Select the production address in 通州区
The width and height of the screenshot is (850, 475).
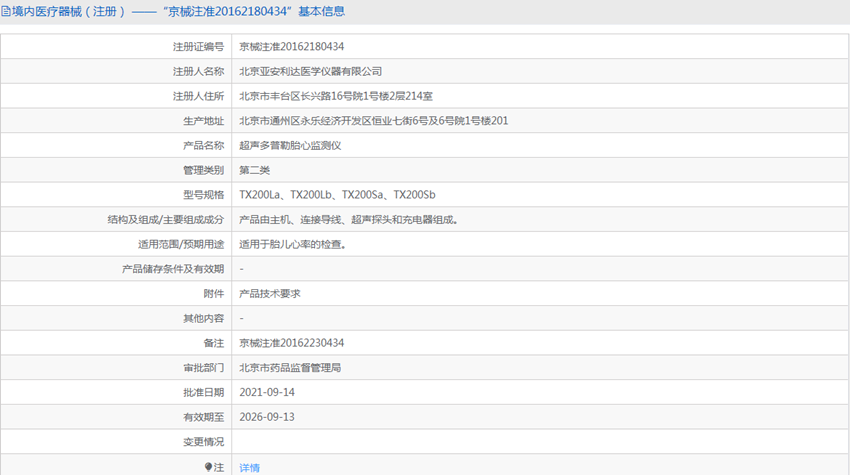[374, 121]
